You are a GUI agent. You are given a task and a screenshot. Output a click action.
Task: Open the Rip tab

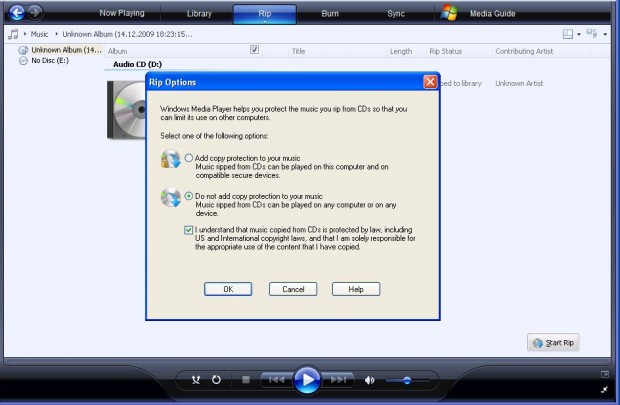[x=265, y=13]
